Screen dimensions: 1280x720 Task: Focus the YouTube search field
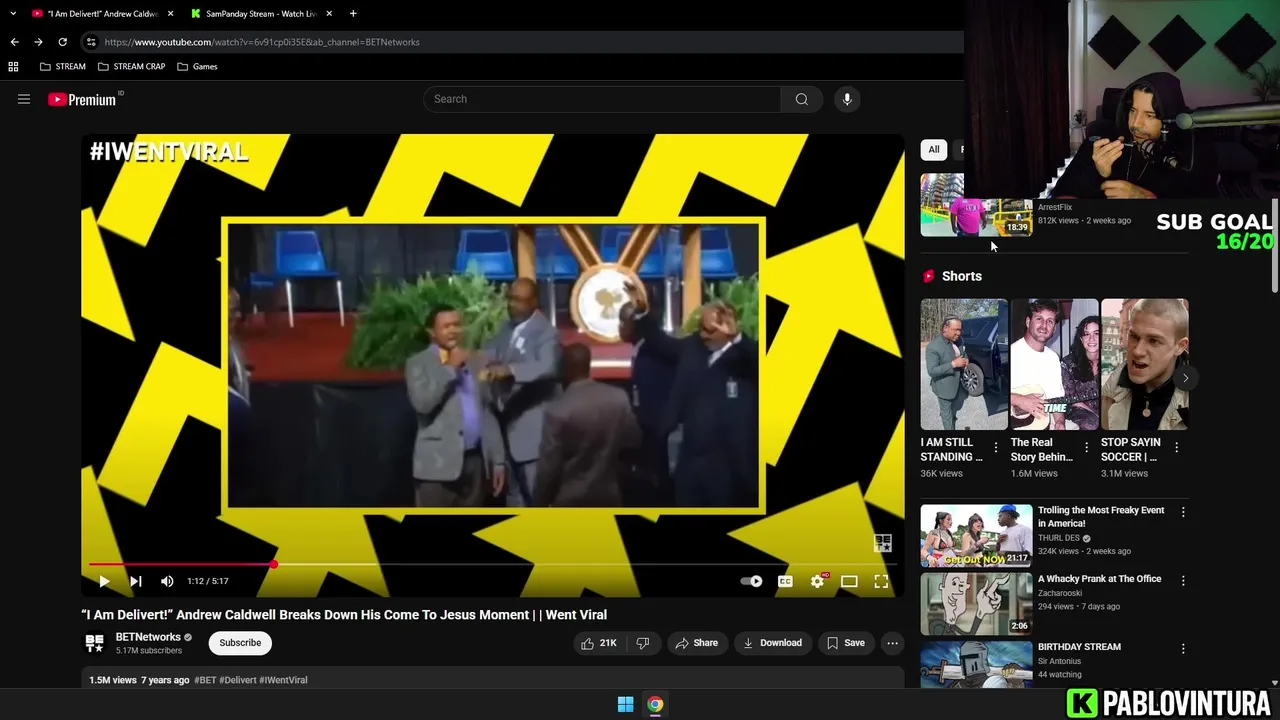point(602,99)
